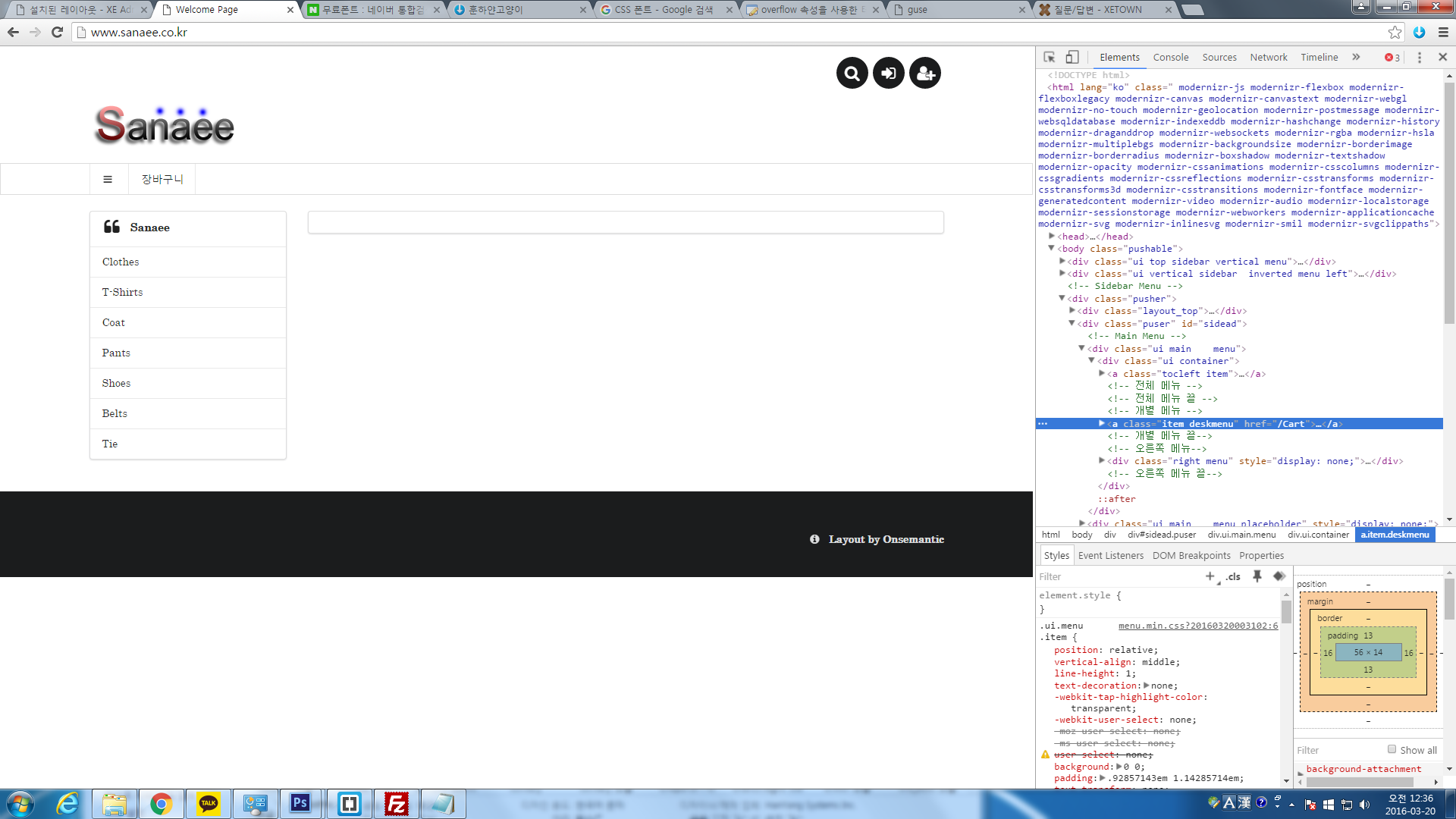Click the search icon on the page
The image size is (1456, 819).
tap(852, 74)
